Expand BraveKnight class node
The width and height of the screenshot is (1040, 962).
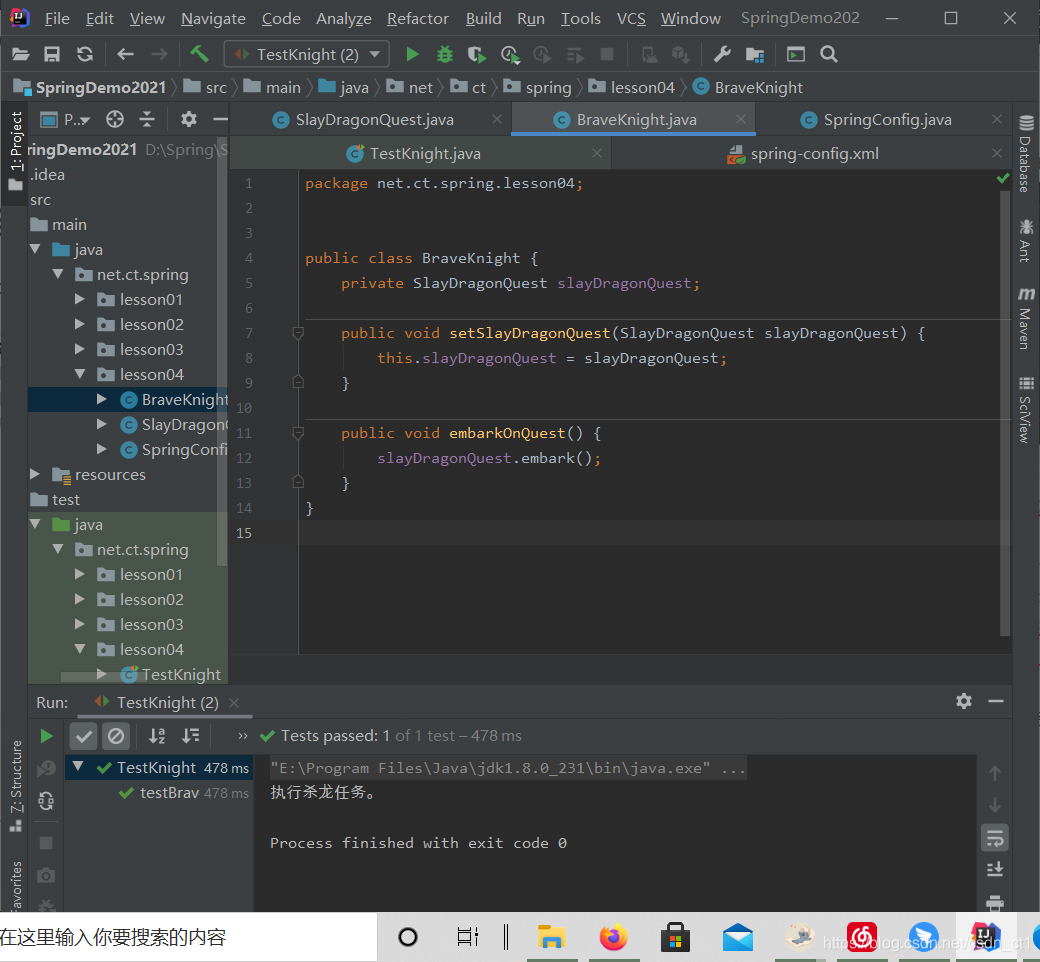point(101,399)
